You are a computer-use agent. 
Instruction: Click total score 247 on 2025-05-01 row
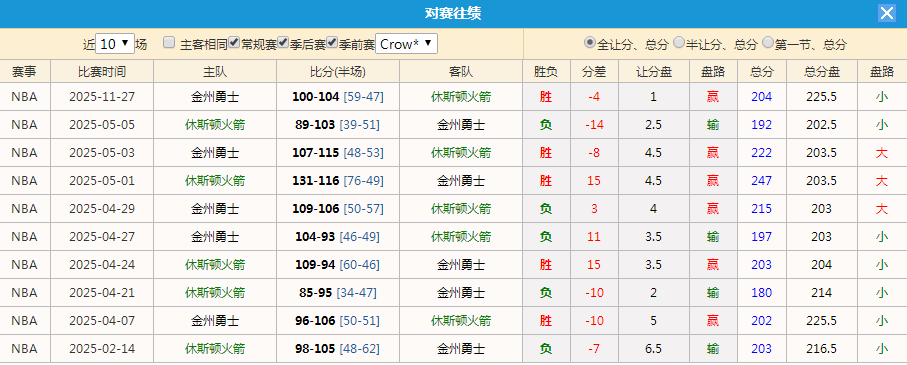[x=761, y=180]
